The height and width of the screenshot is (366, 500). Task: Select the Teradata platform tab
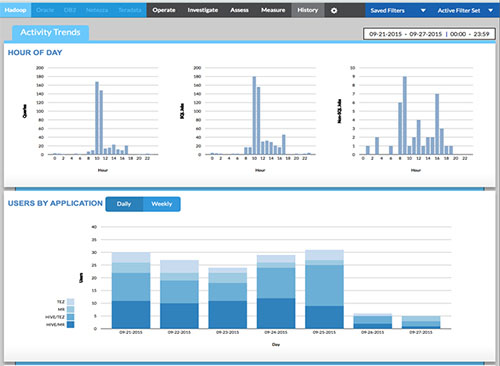(x=130, y=10)
